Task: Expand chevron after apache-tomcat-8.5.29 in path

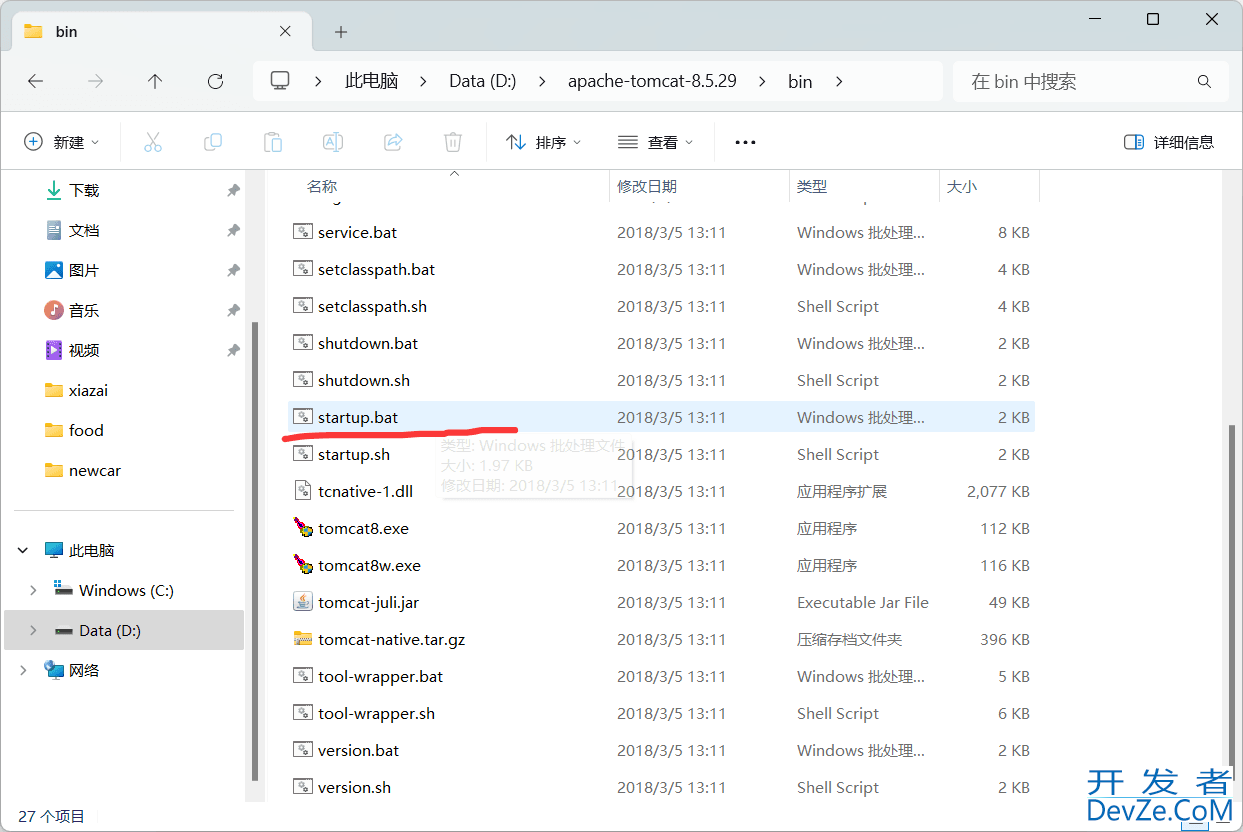Action: pos(763,81)
